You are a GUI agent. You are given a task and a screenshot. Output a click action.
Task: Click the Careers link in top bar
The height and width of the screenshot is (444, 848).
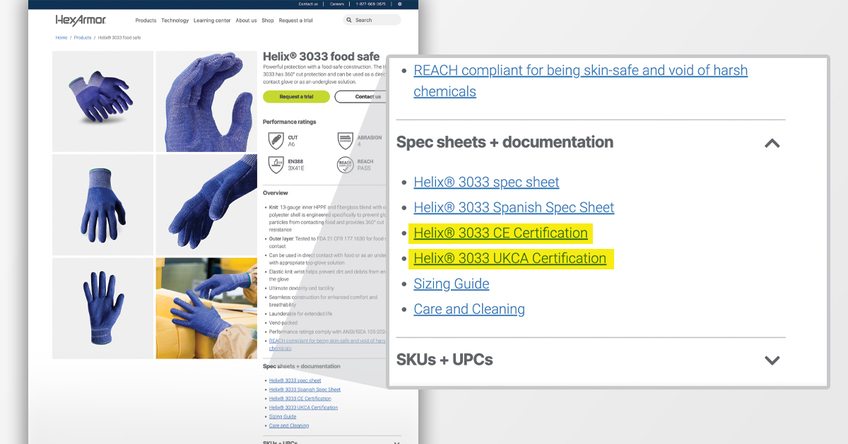pyautogui.click(x=337, y=4)
